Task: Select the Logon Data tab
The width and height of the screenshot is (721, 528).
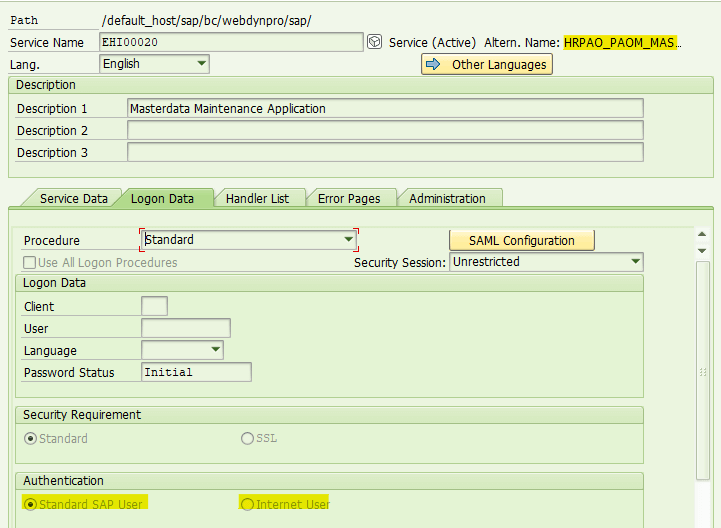Action: coord(162,199)
